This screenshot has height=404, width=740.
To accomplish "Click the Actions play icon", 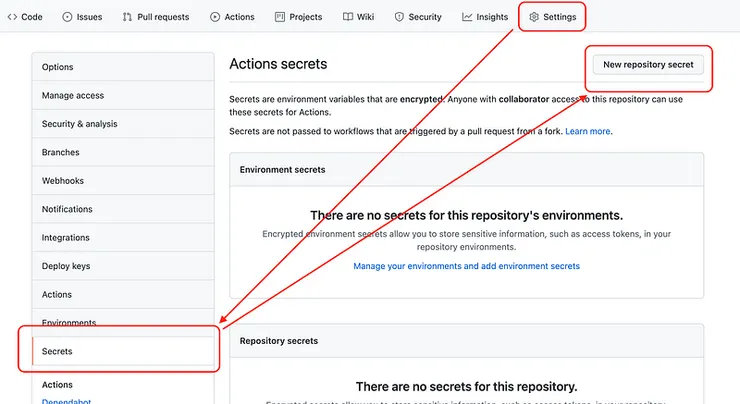I will click(215, 17).
